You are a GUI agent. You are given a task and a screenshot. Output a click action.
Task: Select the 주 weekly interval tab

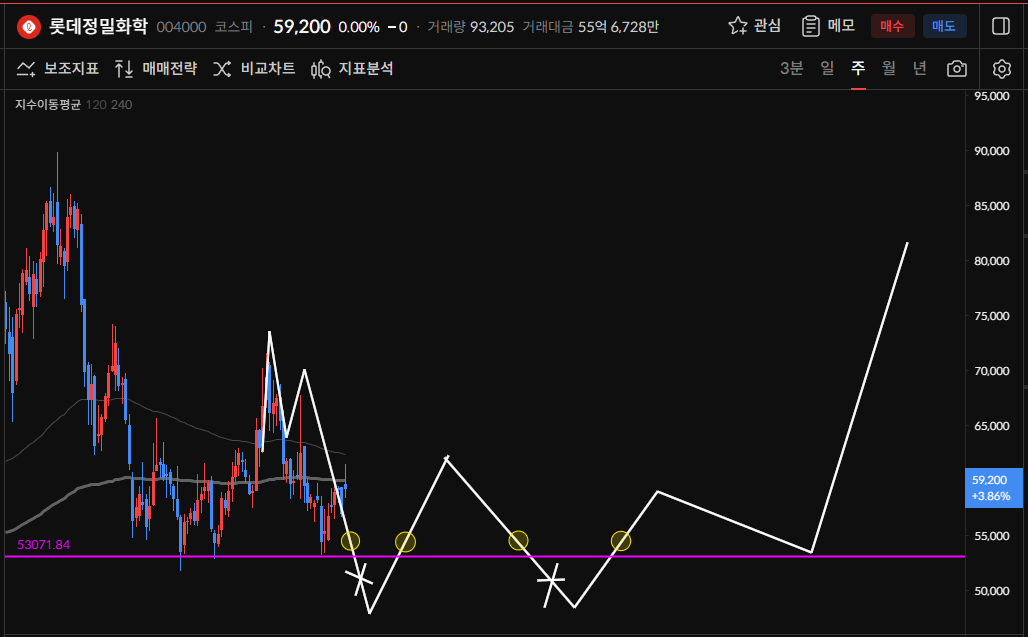tap(858, 68)
